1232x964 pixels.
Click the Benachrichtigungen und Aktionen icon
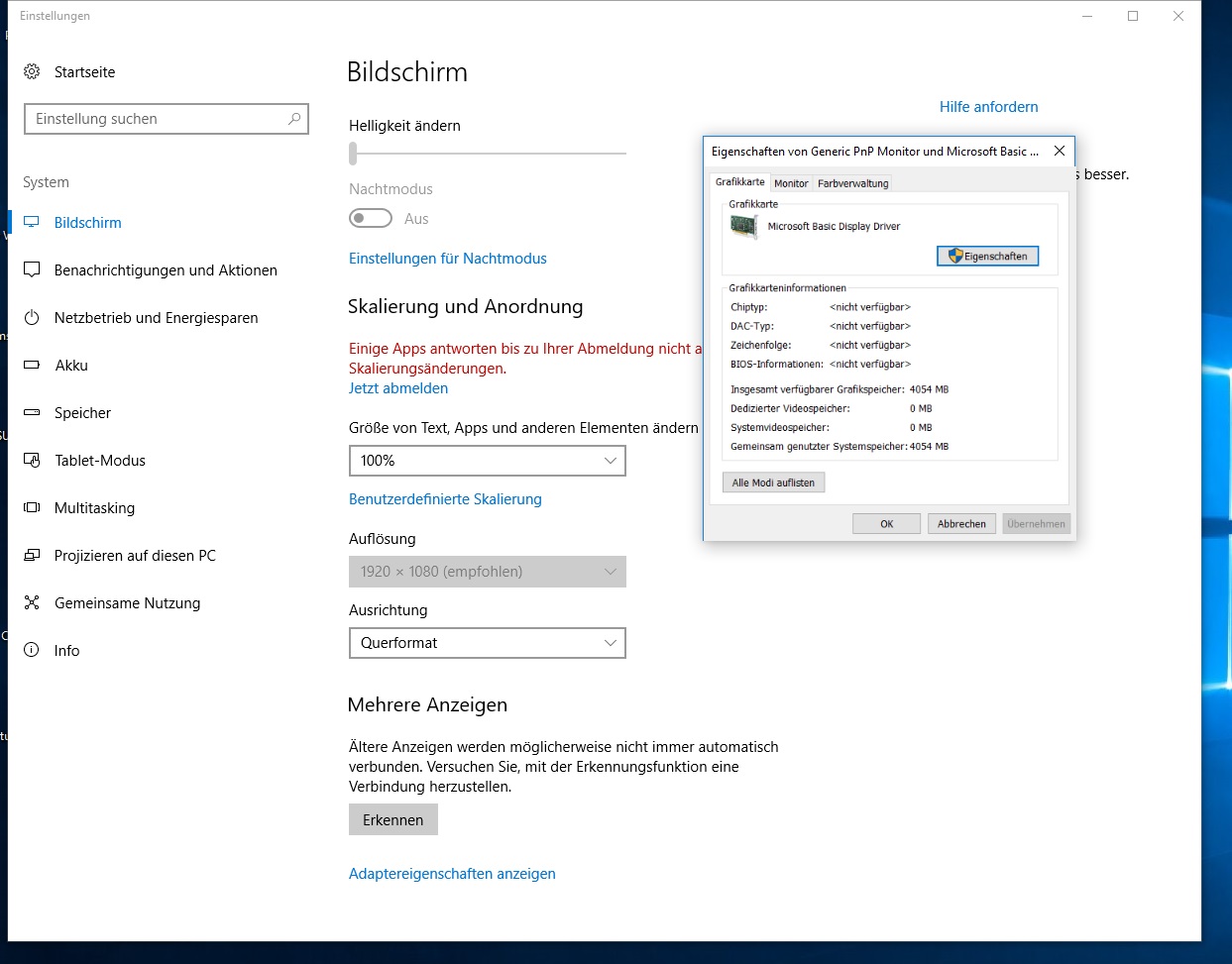(x=32, y=269)
